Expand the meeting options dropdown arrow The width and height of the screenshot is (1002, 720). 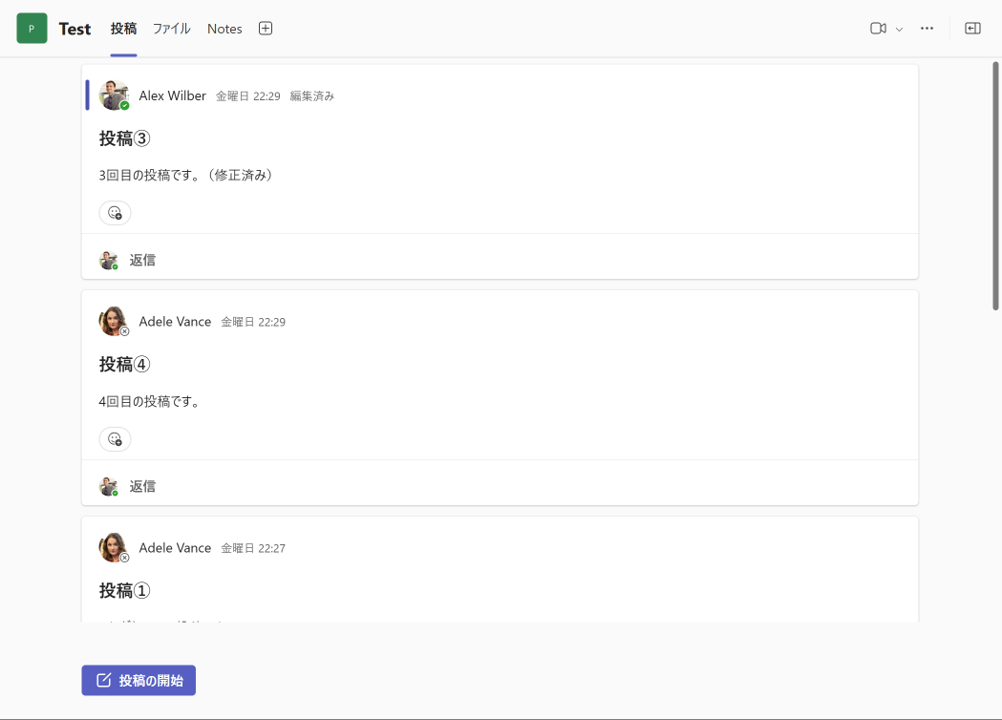pos(899,29)
